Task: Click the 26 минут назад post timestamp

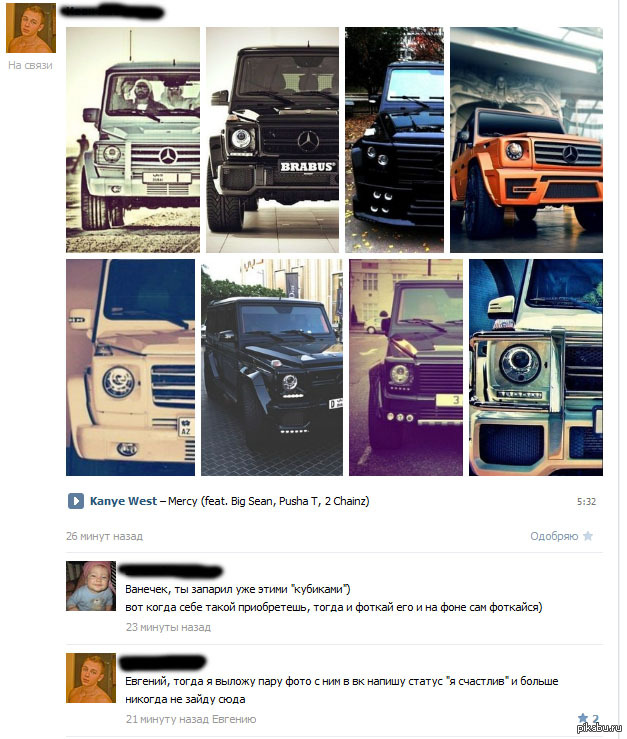Action: [x=104, y=536]
